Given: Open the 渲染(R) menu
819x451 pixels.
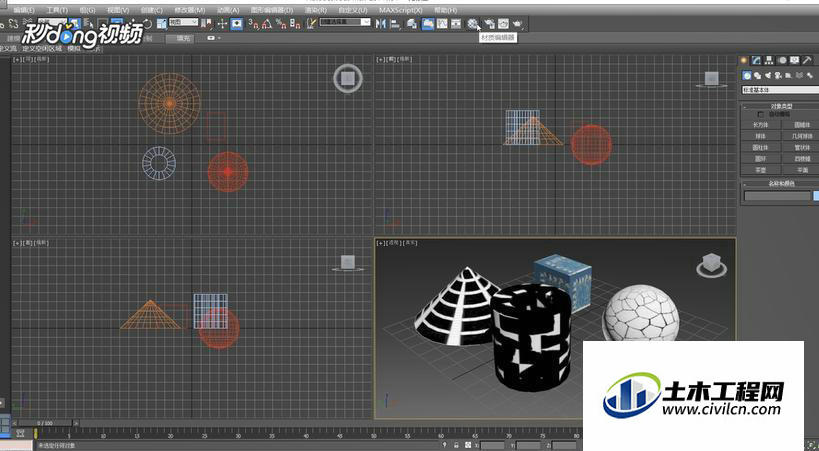Looking at the screenshot, I should 315,10.
